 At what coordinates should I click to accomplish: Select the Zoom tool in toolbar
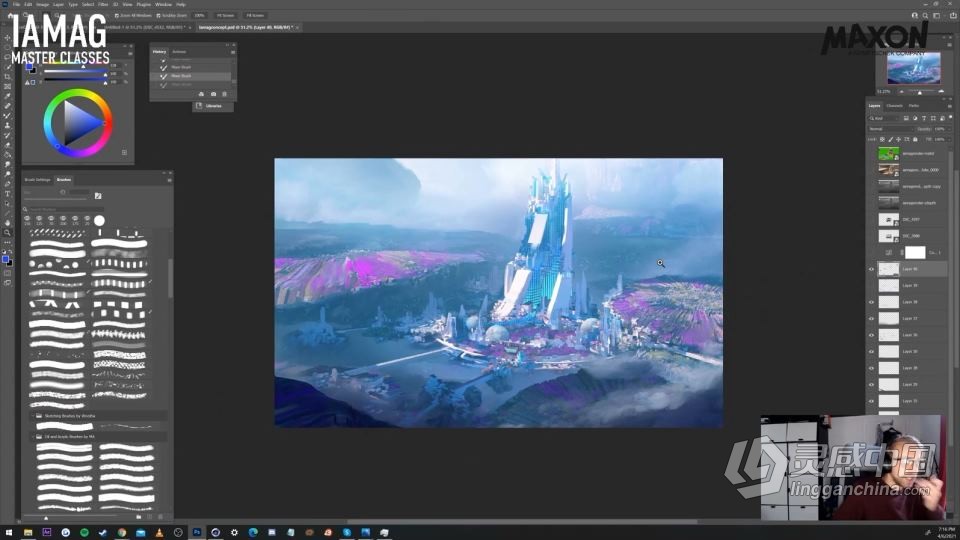pyautogui.click(x=7, y=233)
